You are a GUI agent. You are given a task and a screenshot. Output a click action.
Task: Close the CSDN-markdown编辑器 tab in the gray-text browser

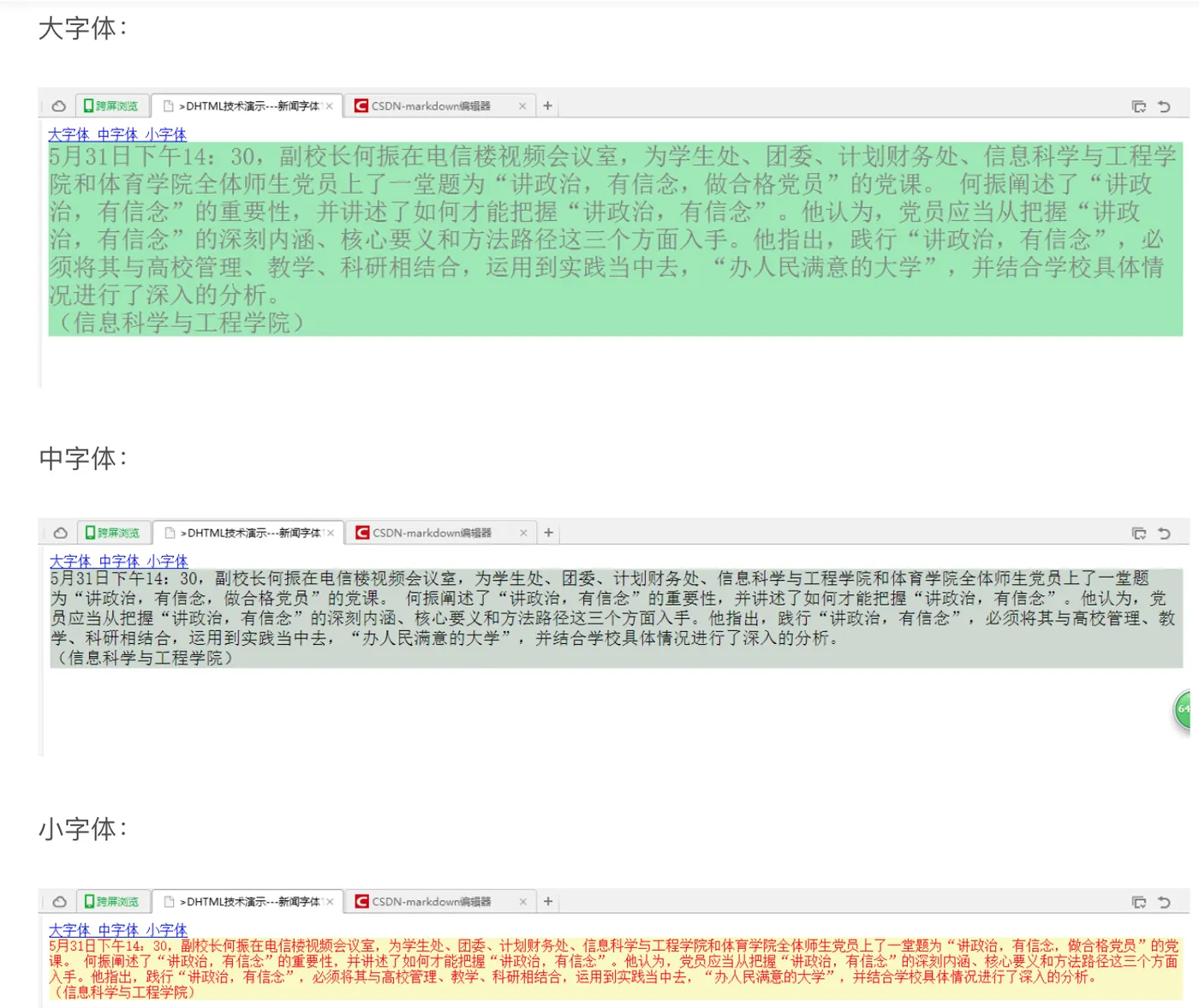tap(523, 533)
